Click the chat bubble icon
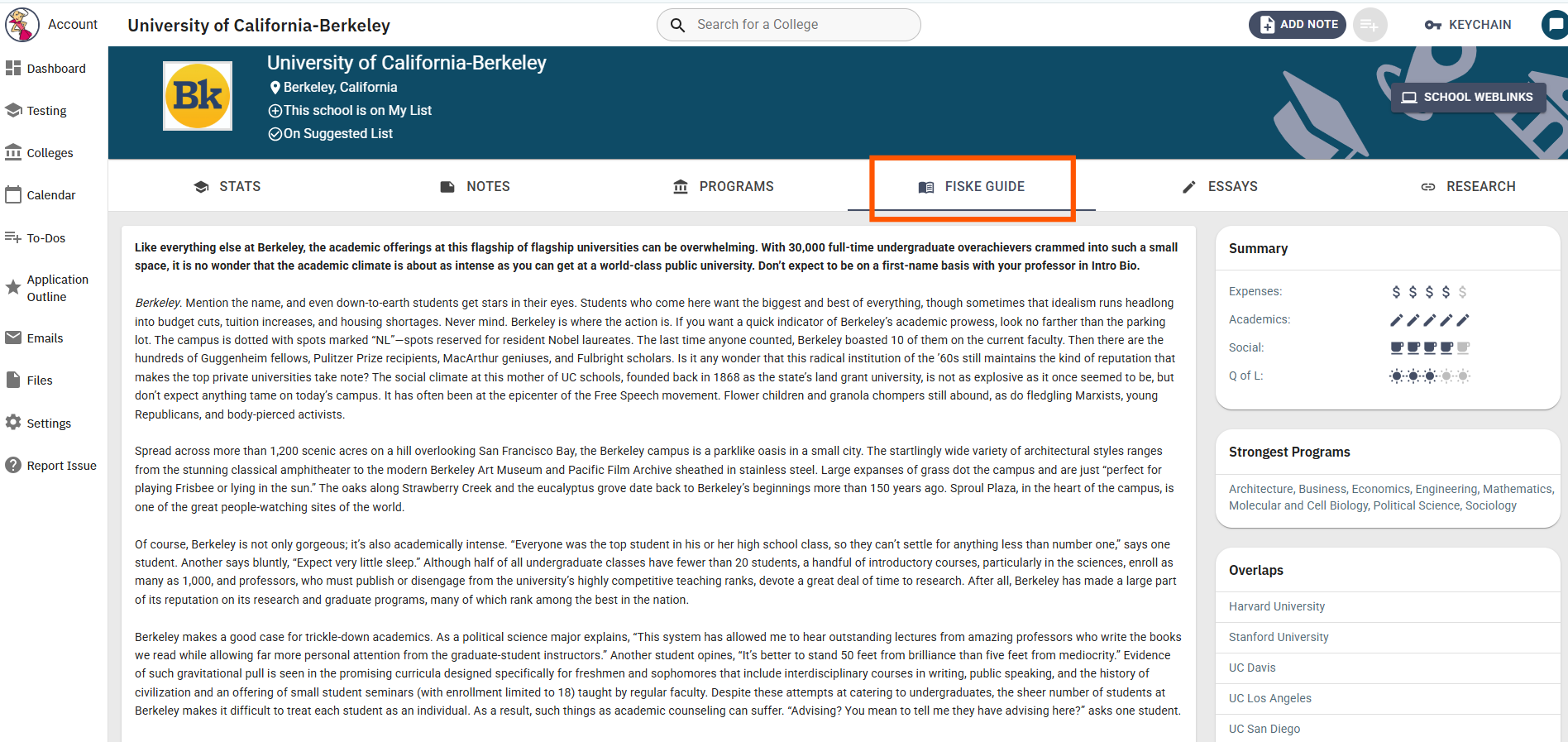This screenshot has width=1568, height=742. (1556, 25)
